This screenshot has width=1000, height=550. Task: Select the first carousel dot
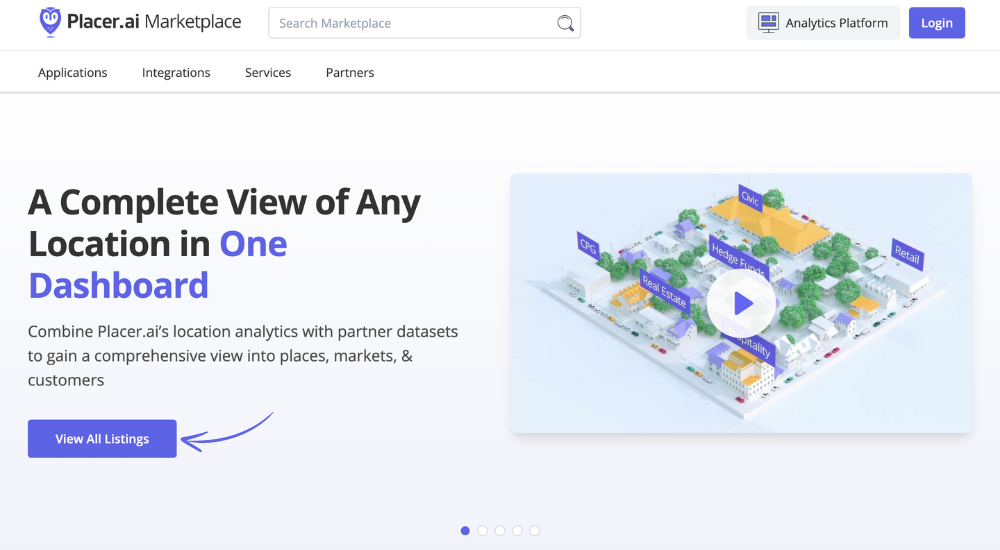(465, 531)
